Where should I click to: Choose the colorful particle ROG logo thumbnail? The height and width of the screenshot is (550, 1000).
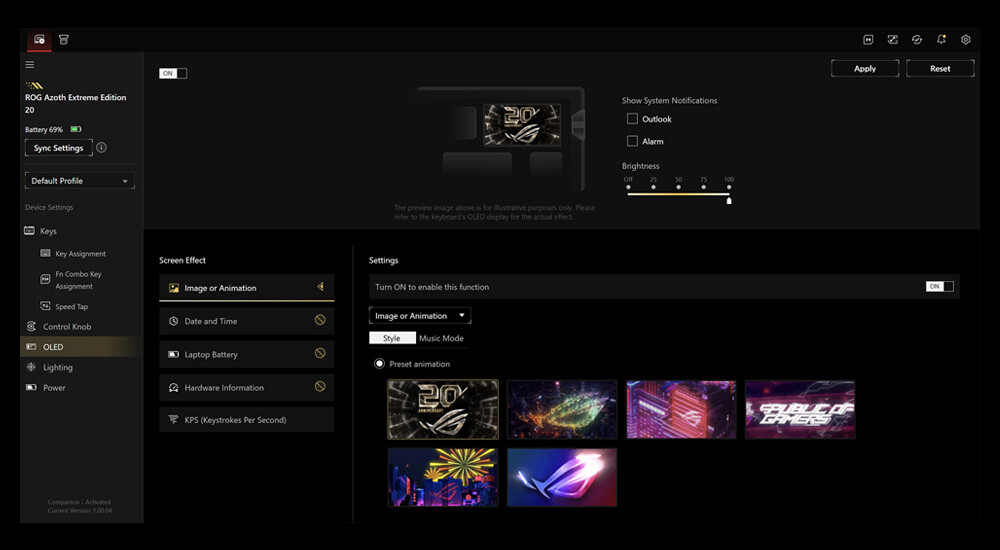pos(562,409)
